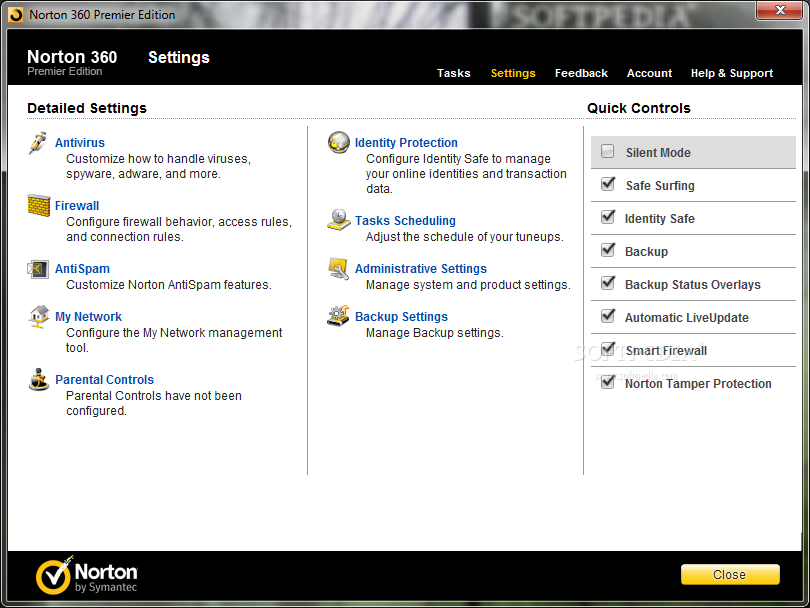This screenshot has width=810, height=608.
Task: Toggle Backup Status Overlays checkbox
Action: pyautogui.click(x=608, y=284)
